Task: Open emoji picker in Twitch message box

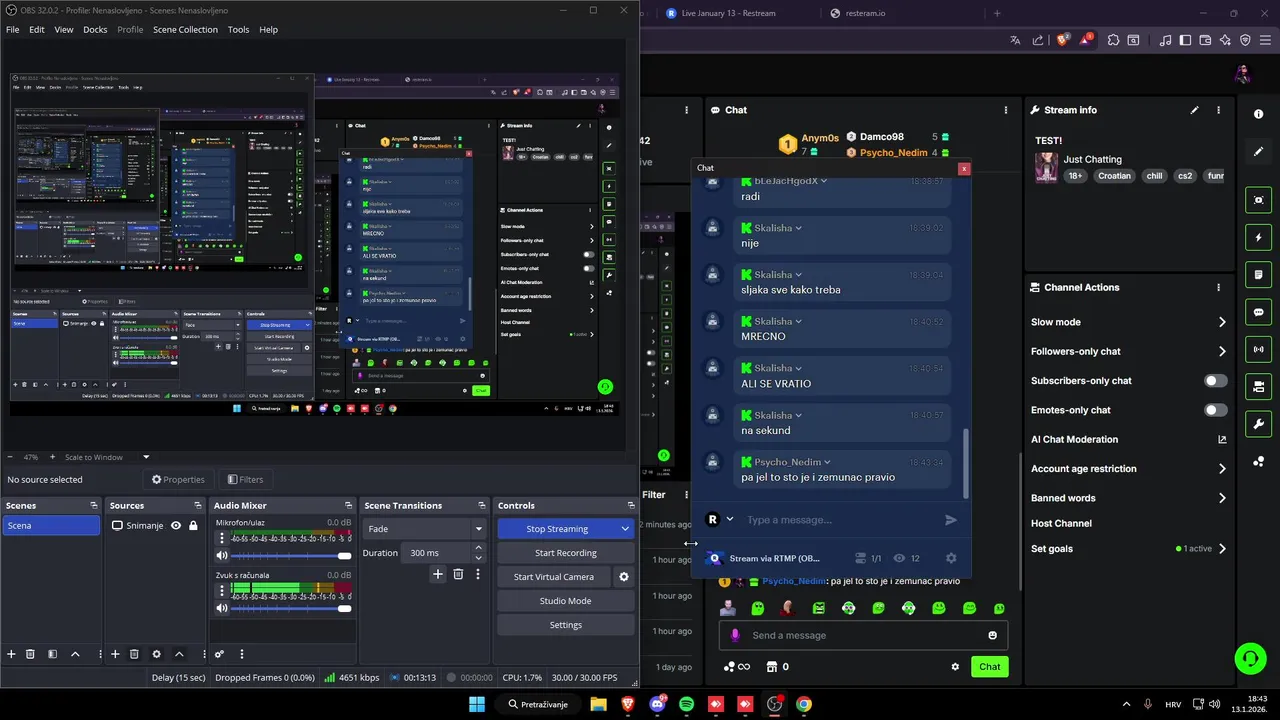Action: coord(992,635)
